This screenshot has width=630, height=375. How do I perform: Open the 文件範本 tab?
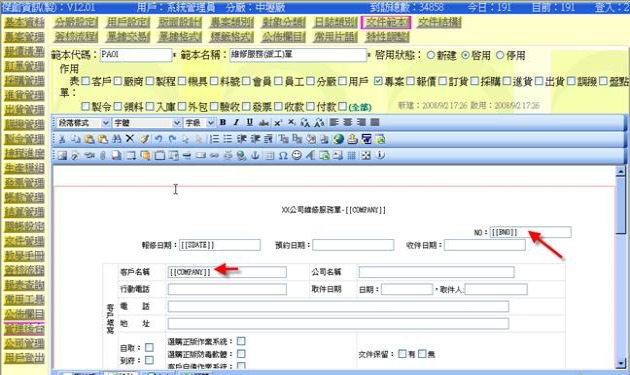(x=386, y=23)
